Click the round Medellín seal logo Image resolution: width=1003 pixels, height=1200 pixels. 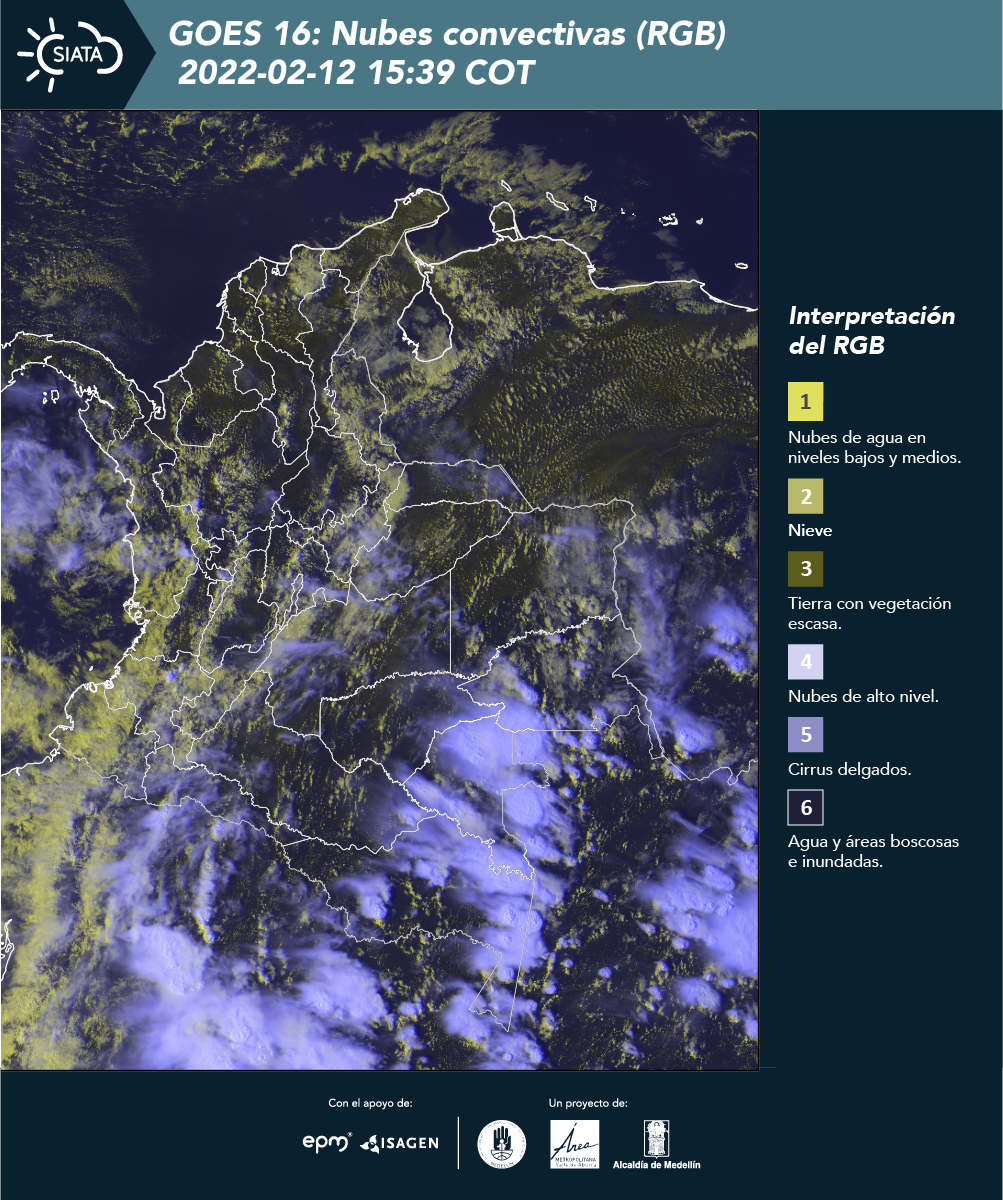[501, 1143]
